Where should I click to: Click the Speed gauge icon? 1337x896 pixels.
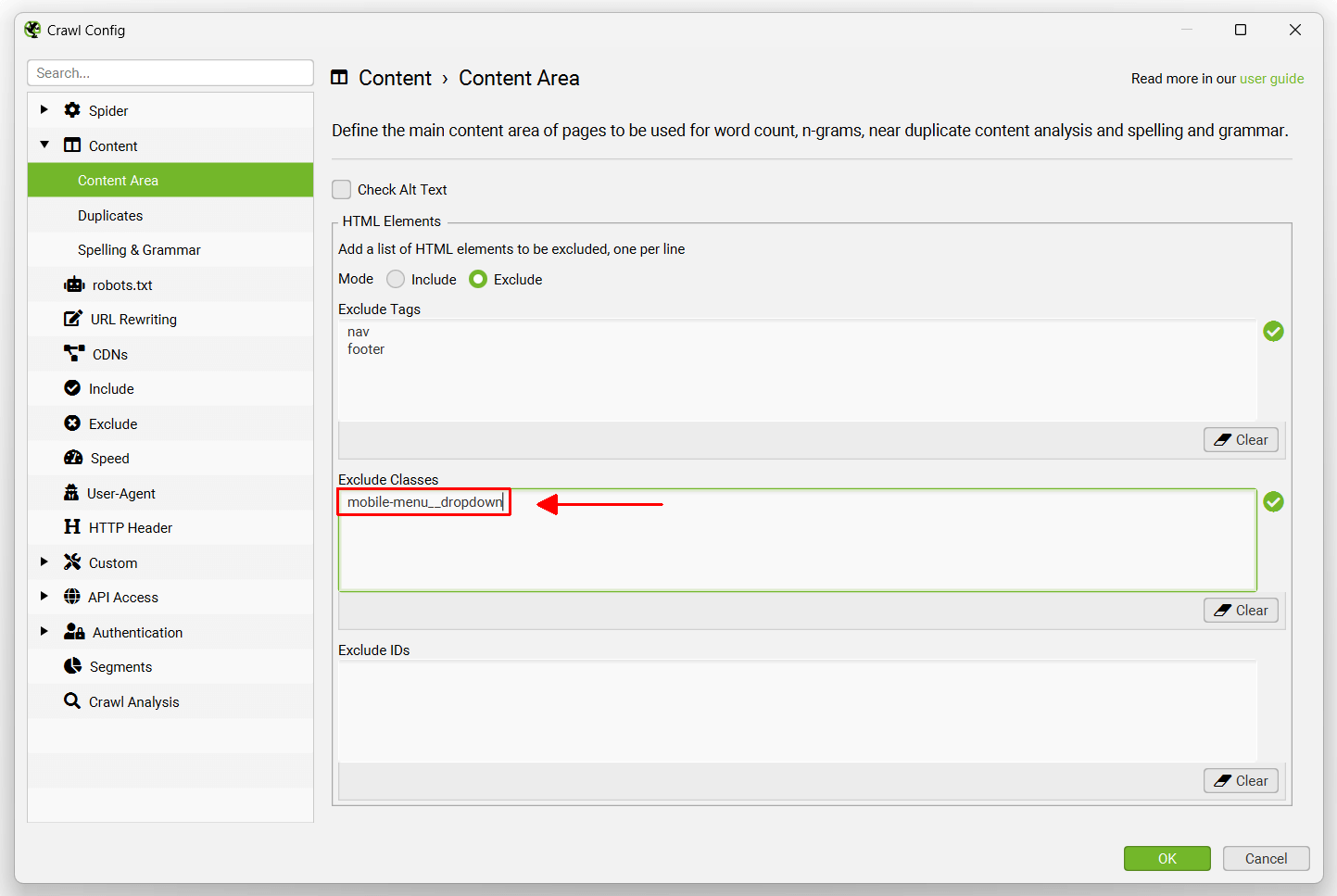[x=72, y=458]
